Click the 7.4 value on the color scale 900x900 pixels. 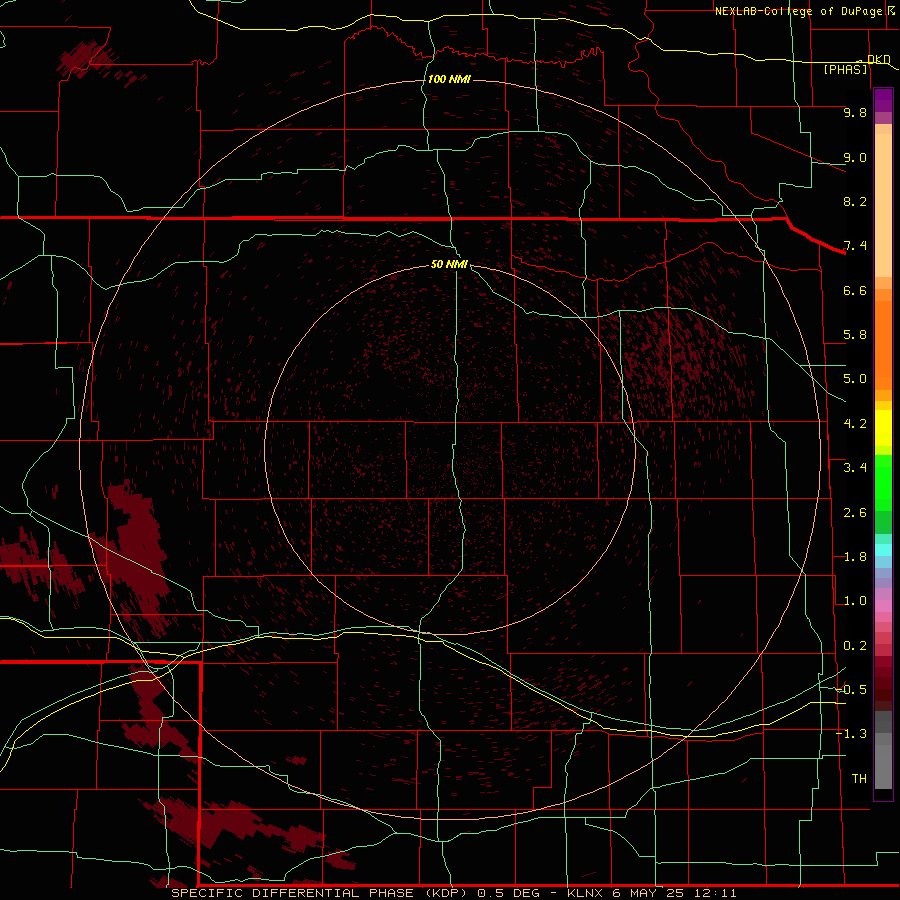click(855, 246)
